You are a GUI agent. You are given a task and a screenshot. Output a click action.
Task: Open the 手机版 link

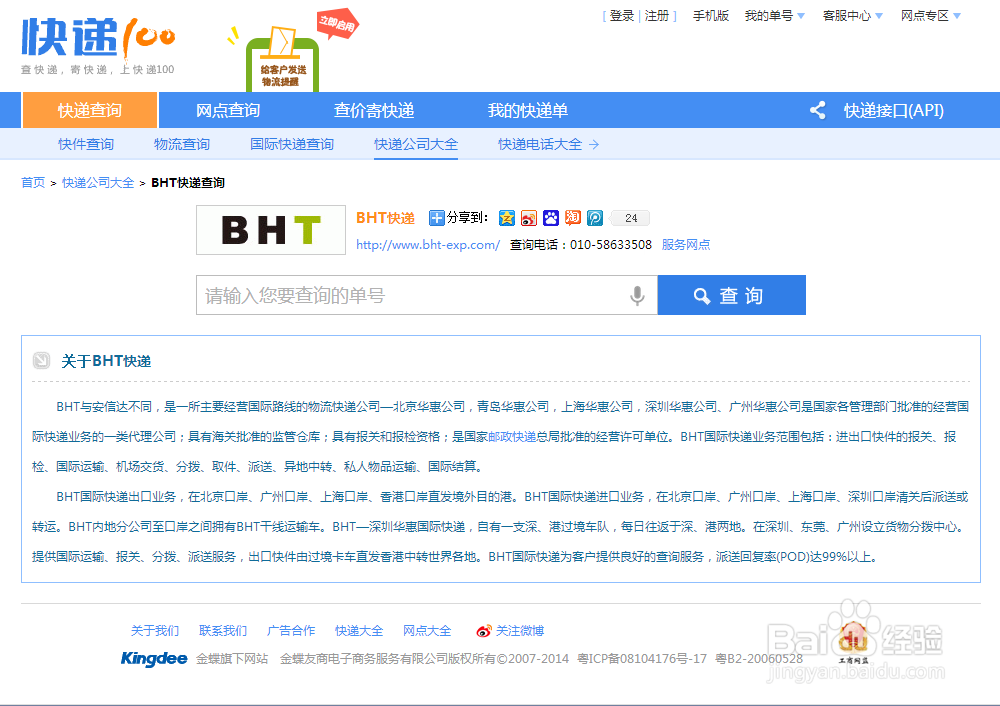pyautogui.click(x=710, y=15)
